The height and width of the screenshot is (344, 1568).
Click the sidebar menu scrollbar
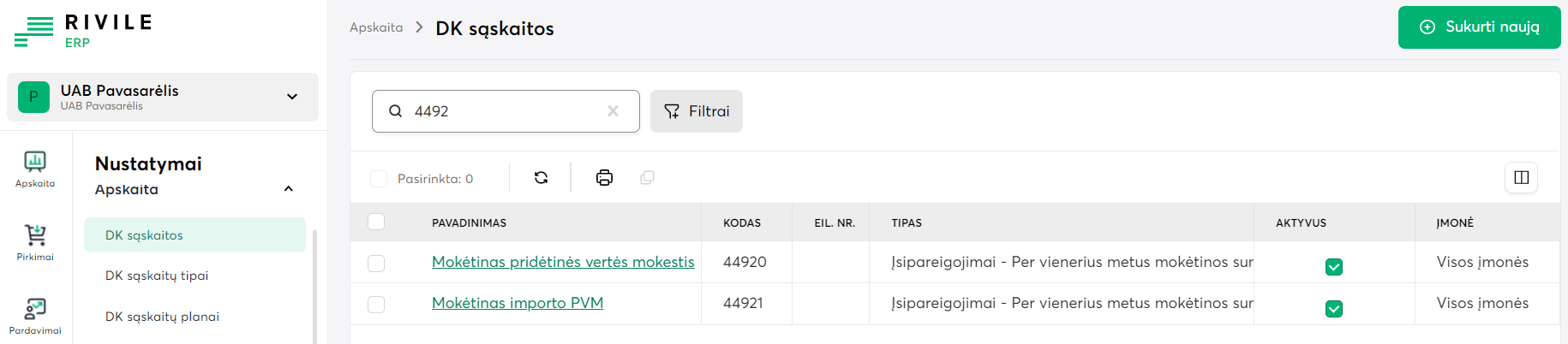[x=314, y=287]
